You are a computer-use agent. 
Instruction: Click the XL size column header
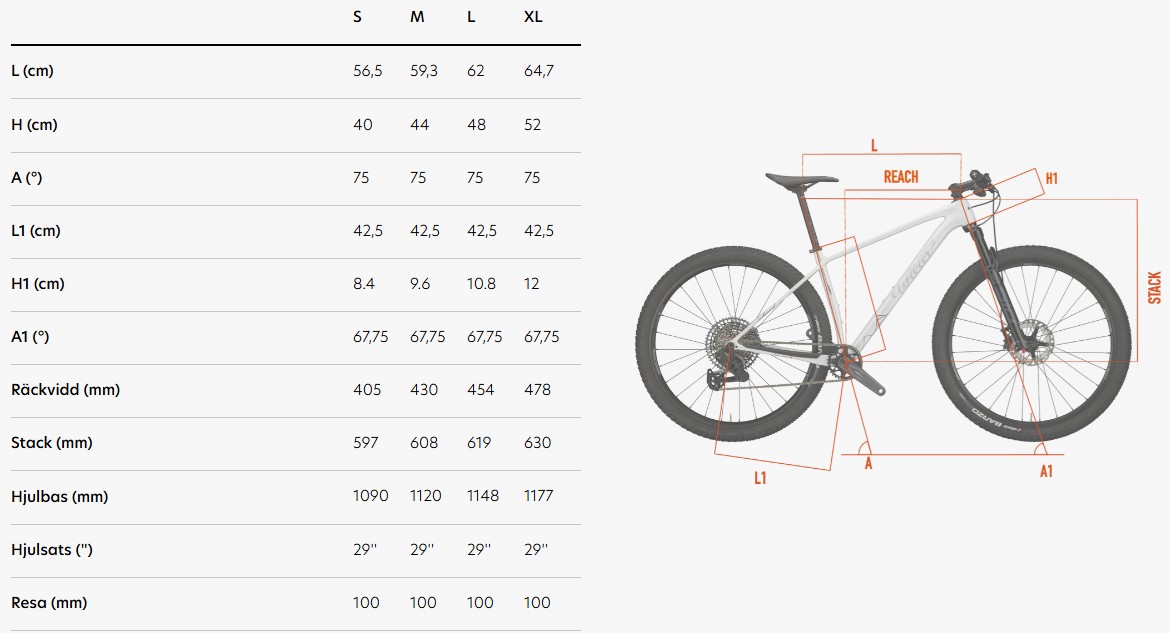click(x=533, y=16)
